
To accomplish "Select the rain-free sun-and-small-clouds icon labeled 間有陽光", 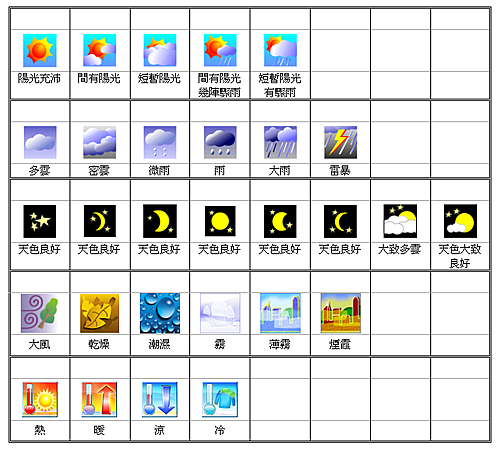I will coord(100,50).
